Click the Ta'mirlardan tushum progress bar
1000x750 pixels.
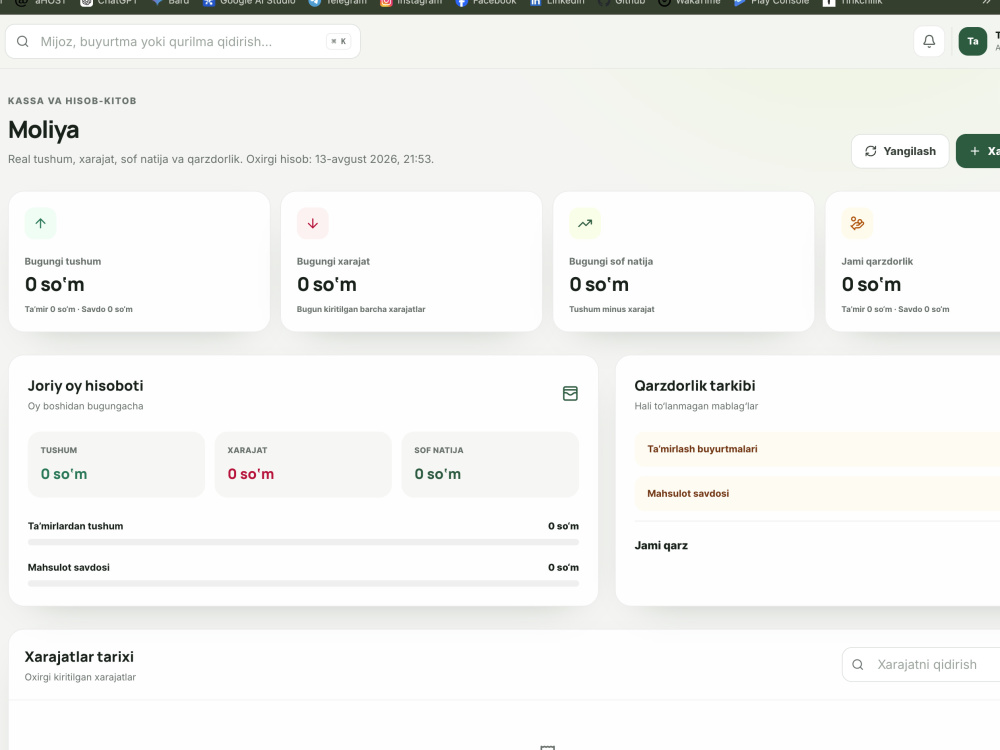point(303,542)
